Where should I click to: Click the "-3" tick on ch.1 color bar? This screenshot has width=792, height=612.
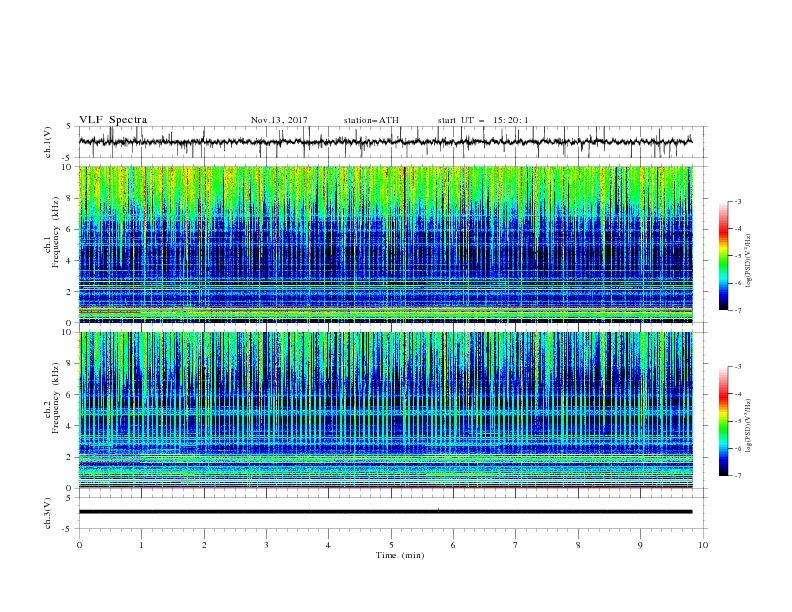737,201
